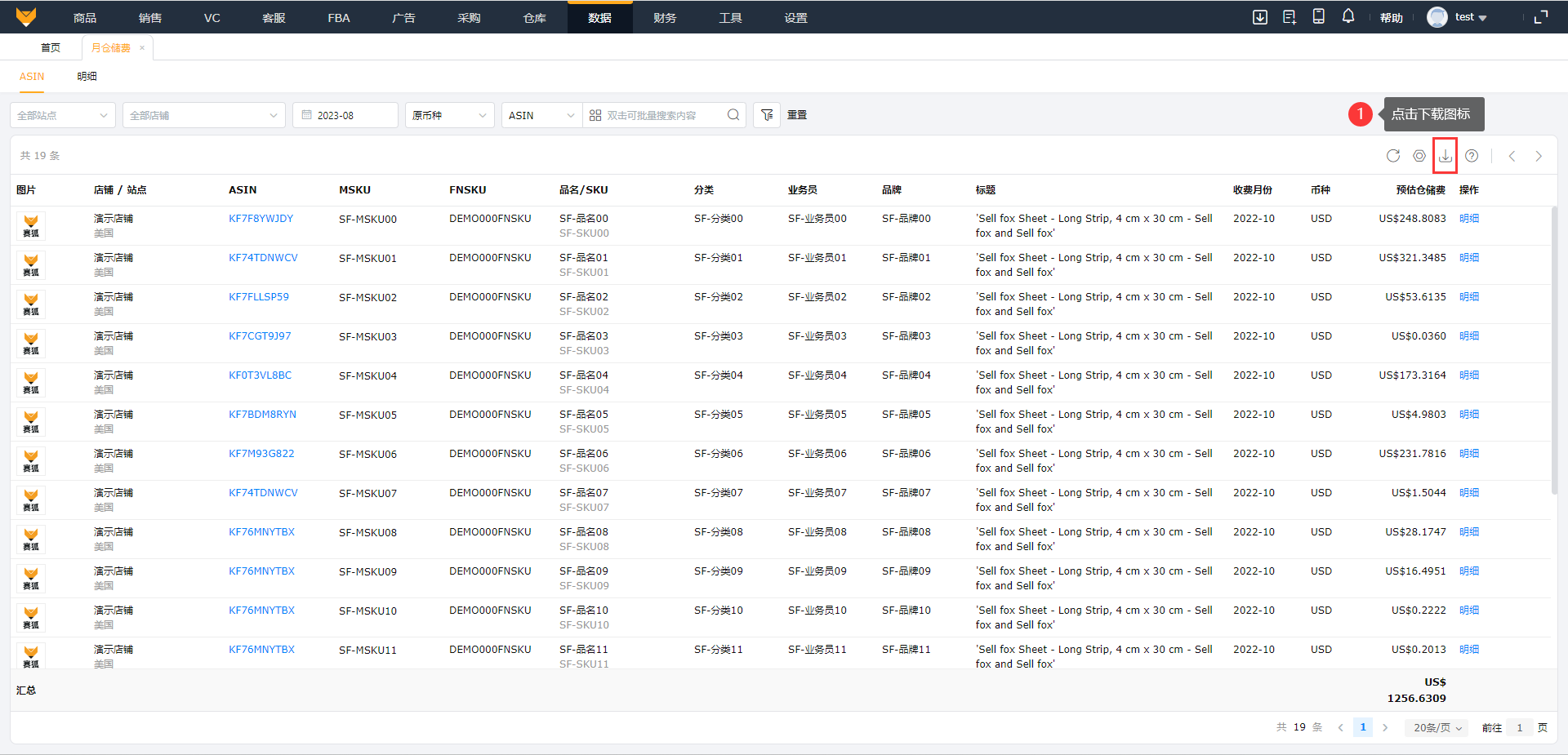Click the search magnifier icon
Viewport: 1568px width, 755px height.
733,115
